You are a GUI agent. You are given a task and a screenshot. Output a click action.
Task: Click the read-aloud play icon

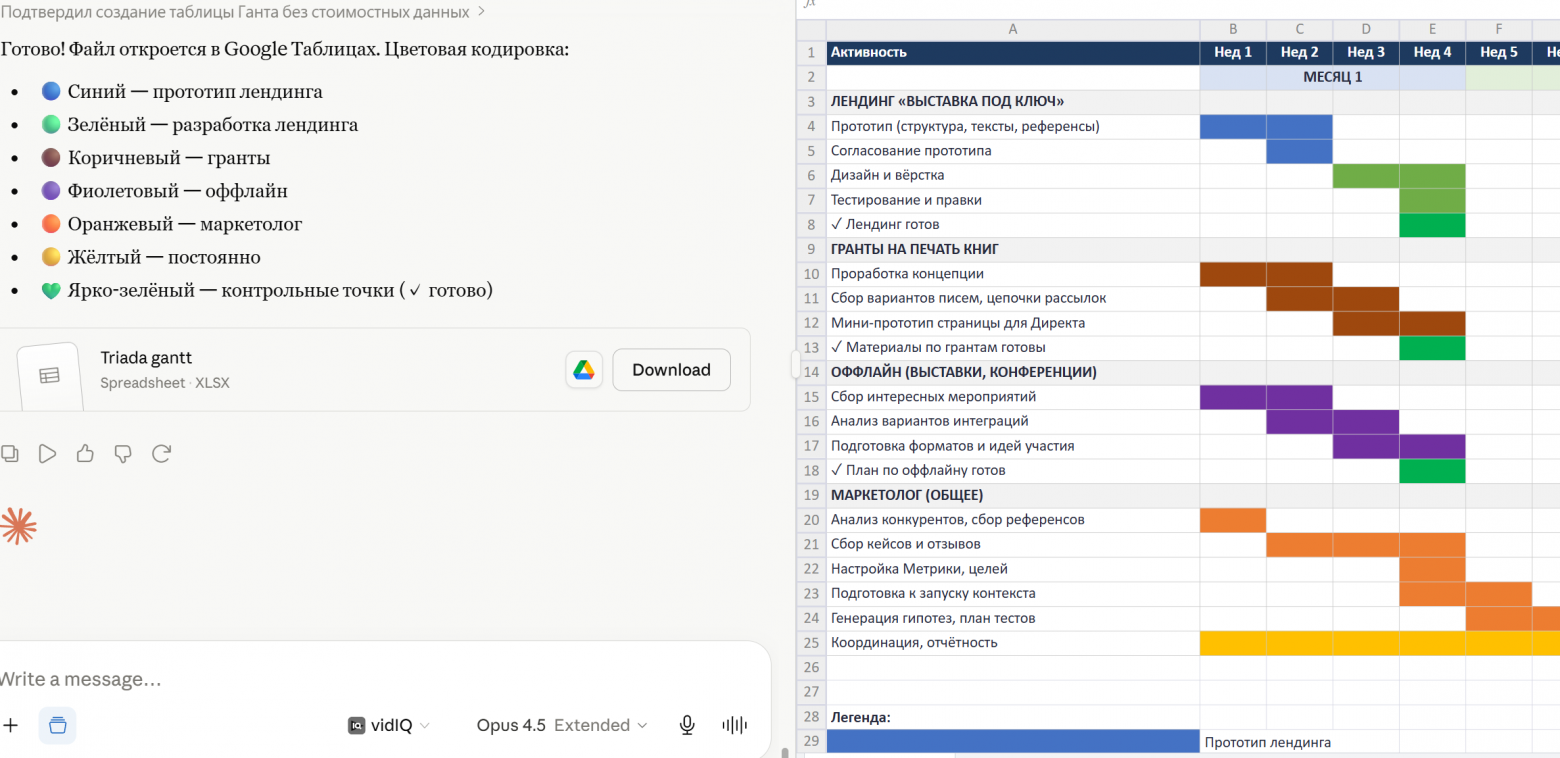[47, 454]
